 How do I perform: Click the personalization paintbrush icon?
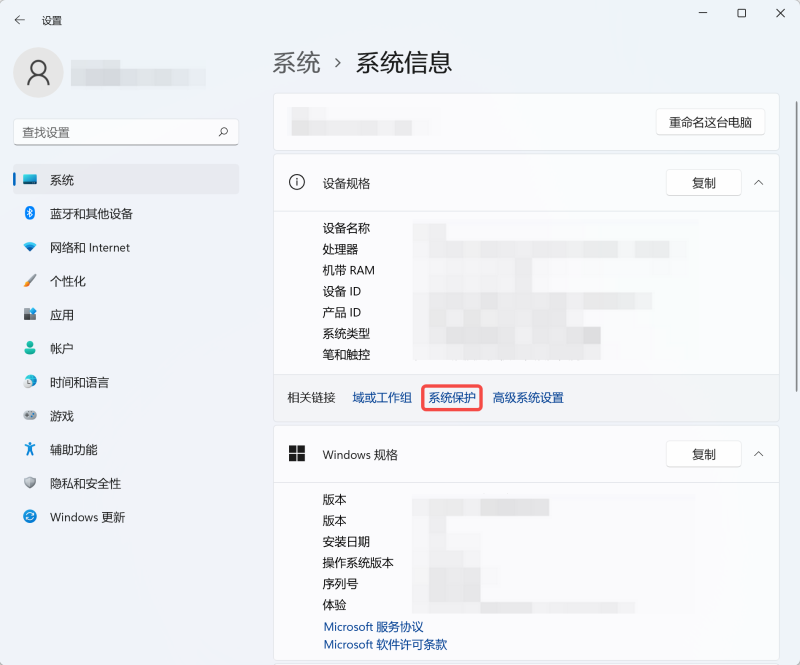[30, 281]
